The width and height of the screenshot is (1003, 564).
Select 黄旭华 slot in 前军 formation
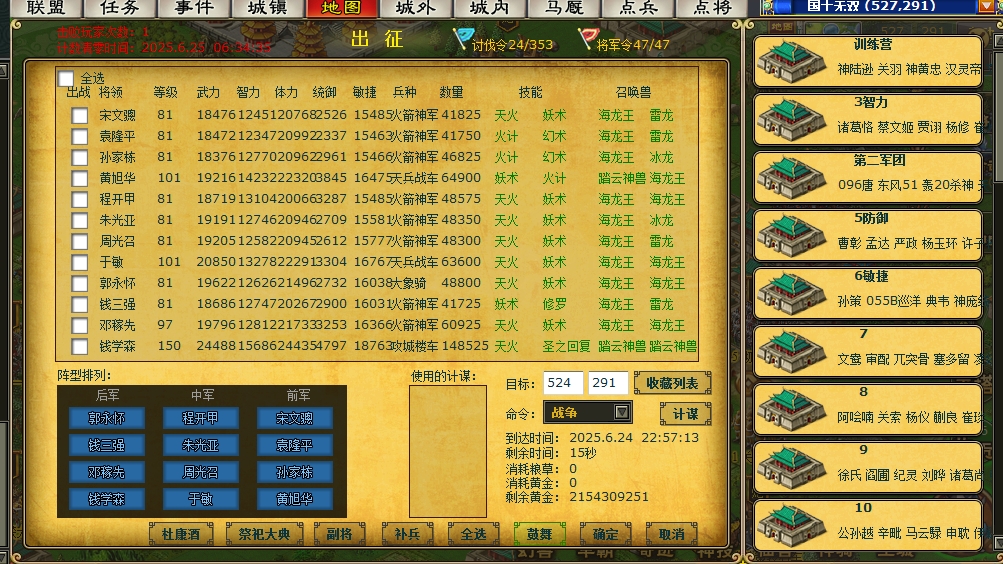295,499
